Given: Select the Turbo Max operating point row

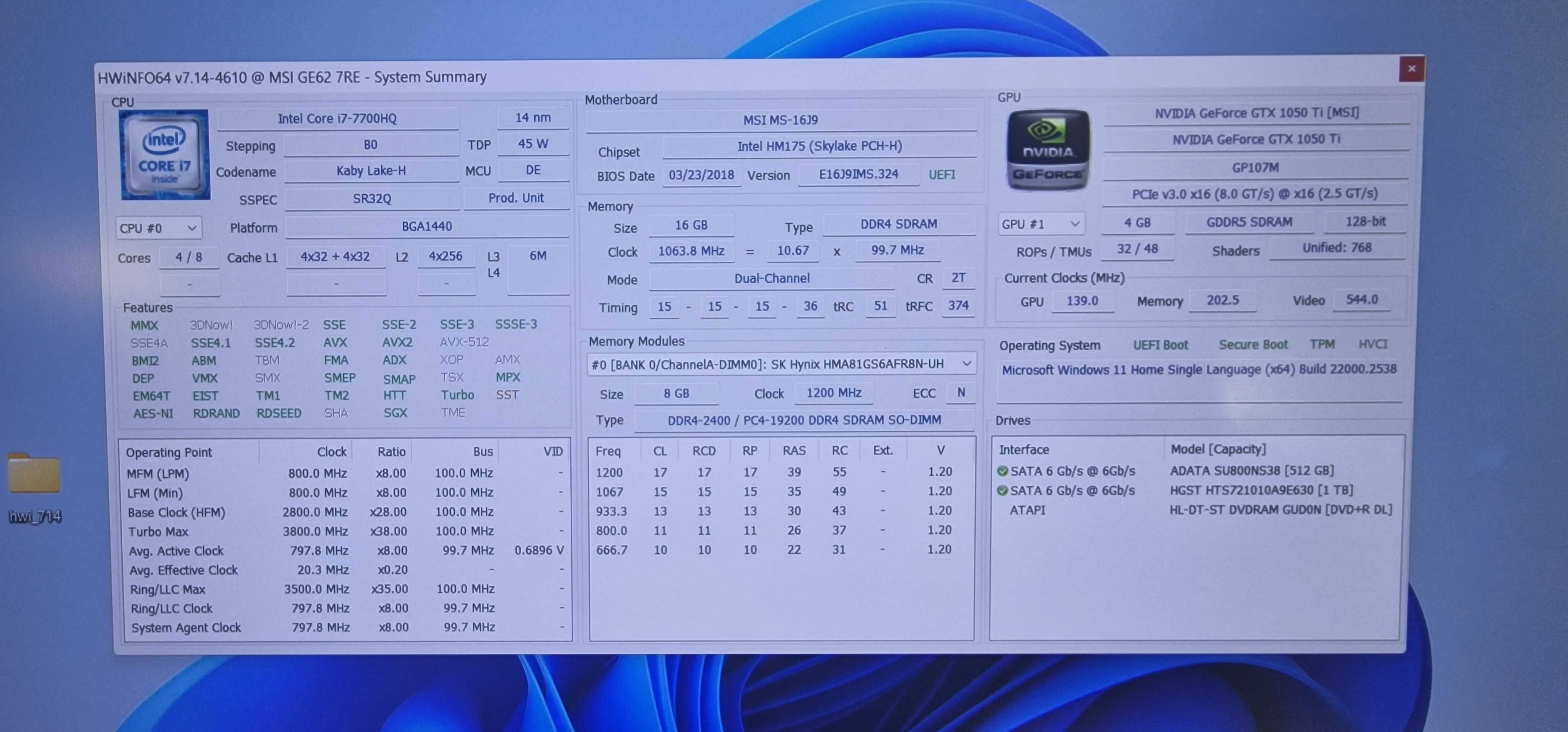Looking at the screenshot, I should 346,531.
